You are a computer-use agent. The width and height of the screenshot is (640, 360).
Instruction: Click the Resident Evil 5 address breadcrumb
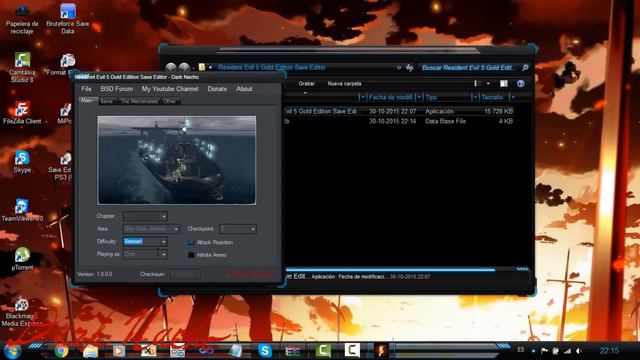(272, 68)
